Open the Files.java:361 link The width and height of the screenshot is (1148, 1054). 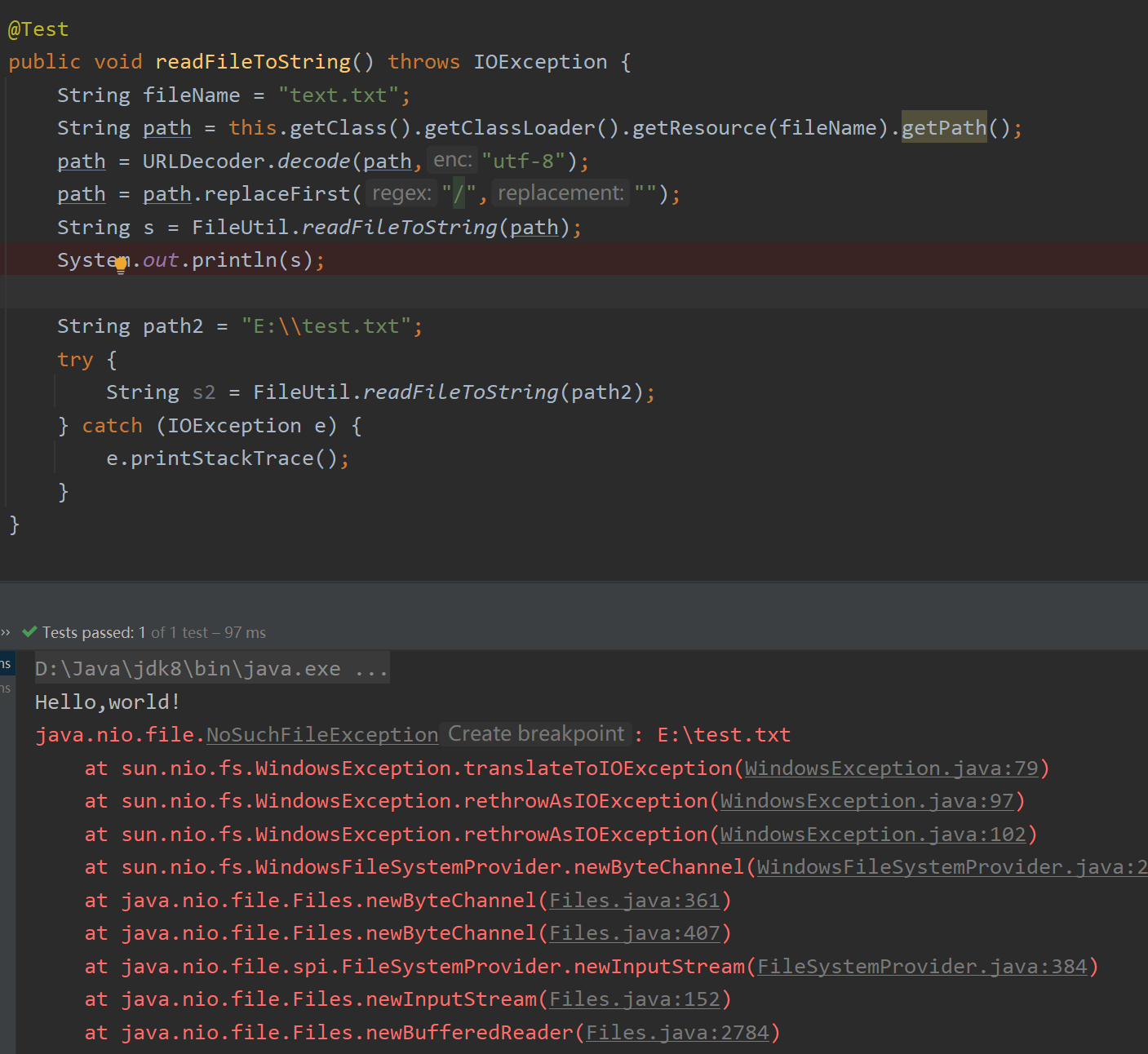[635, 901]
